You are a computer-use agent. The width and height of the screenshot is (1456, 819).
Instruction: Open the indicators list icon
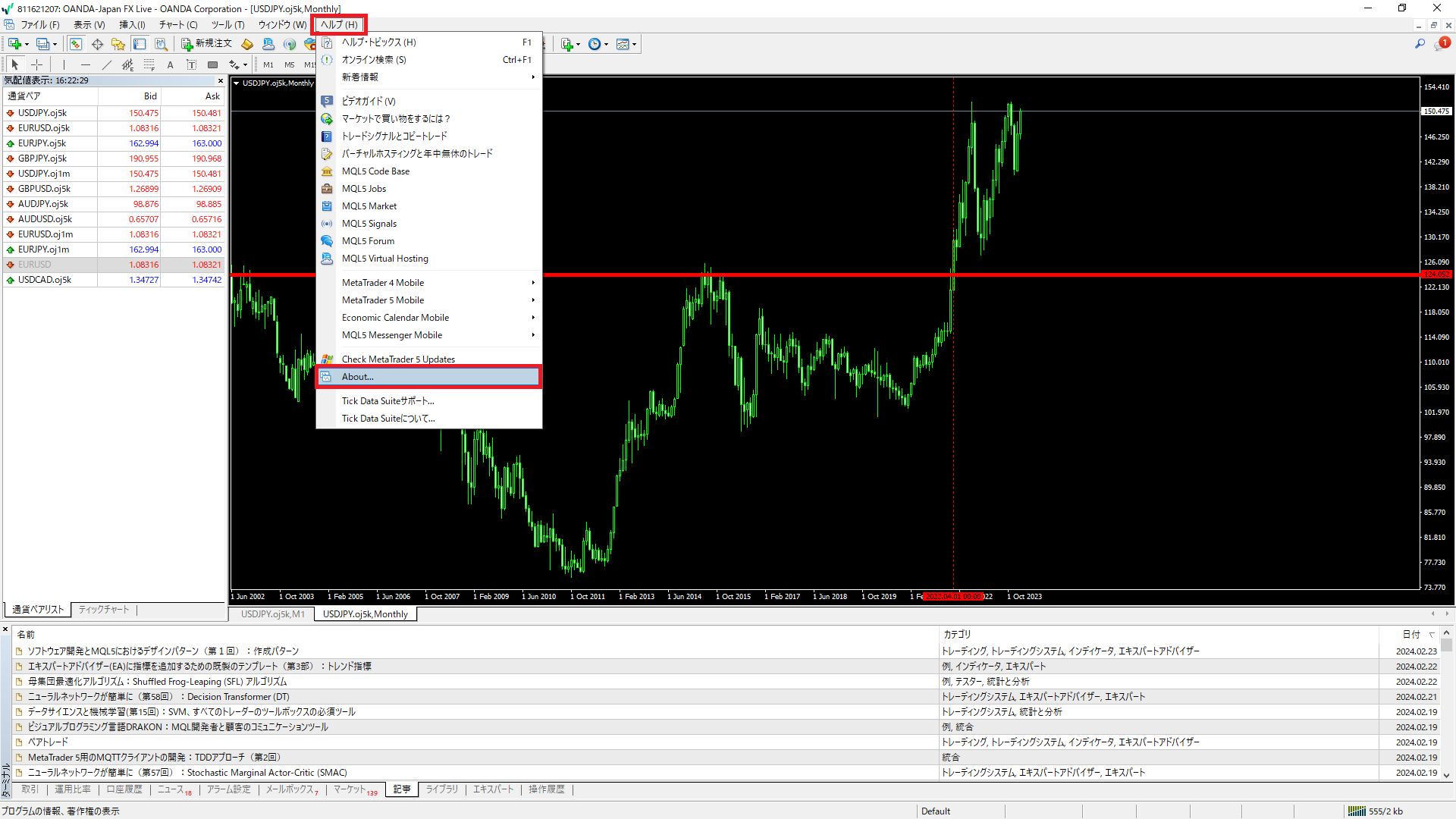click(x=566, y=44)
